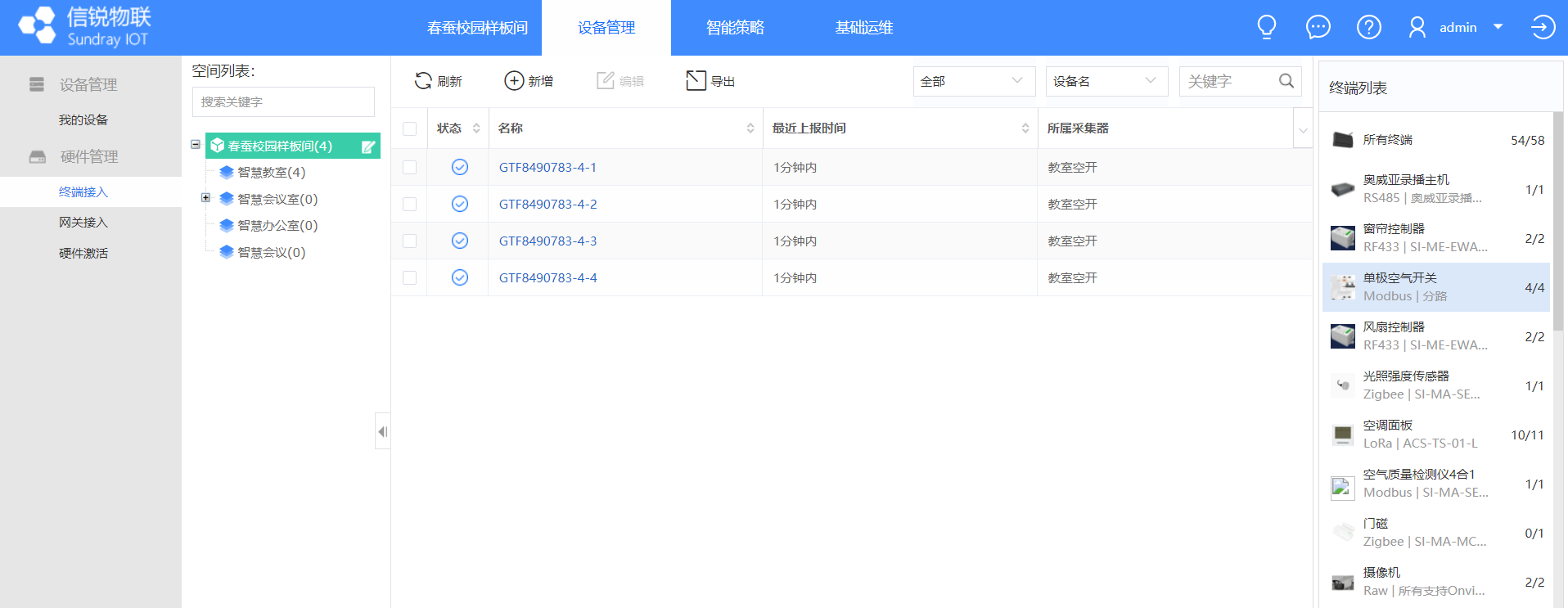Expand 硬件管理 sidebar section
1568x608 pixels.
click(88, 156)
